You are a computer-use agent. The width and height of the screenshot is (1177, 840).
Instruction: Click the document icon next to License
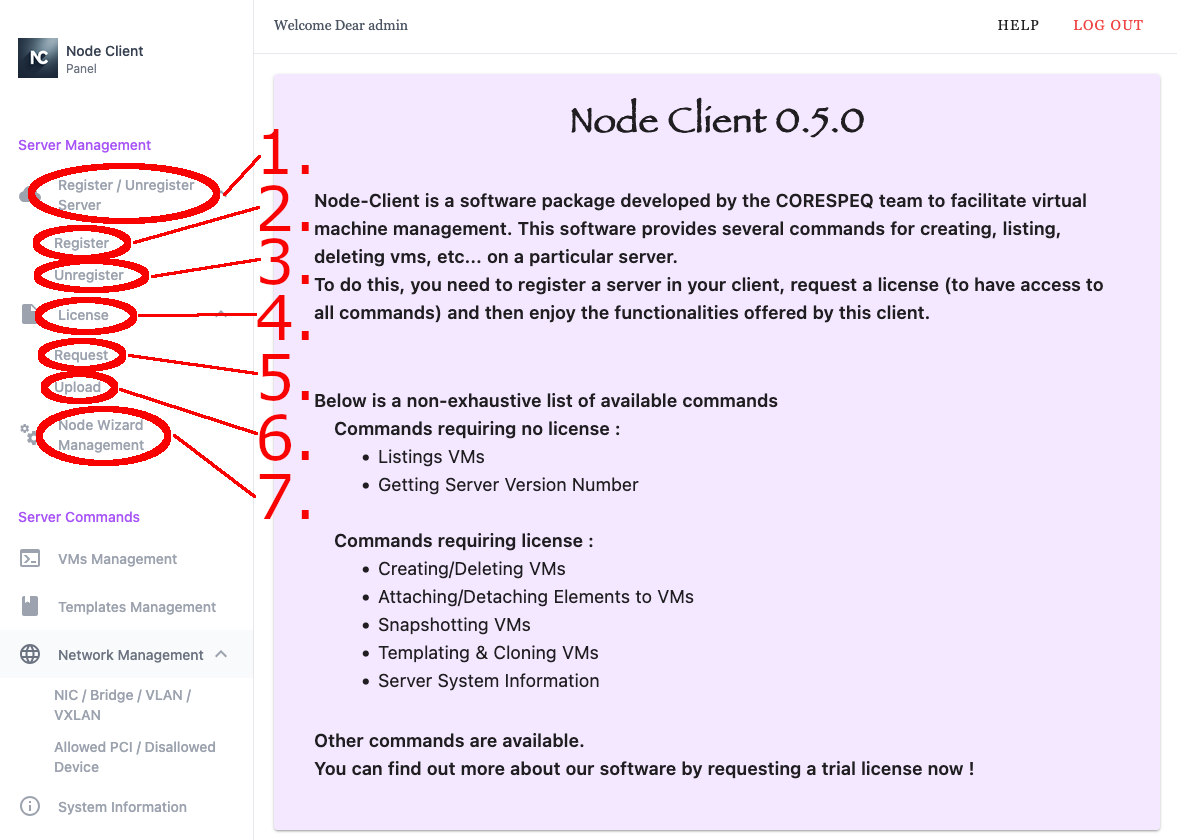(30, 315)
